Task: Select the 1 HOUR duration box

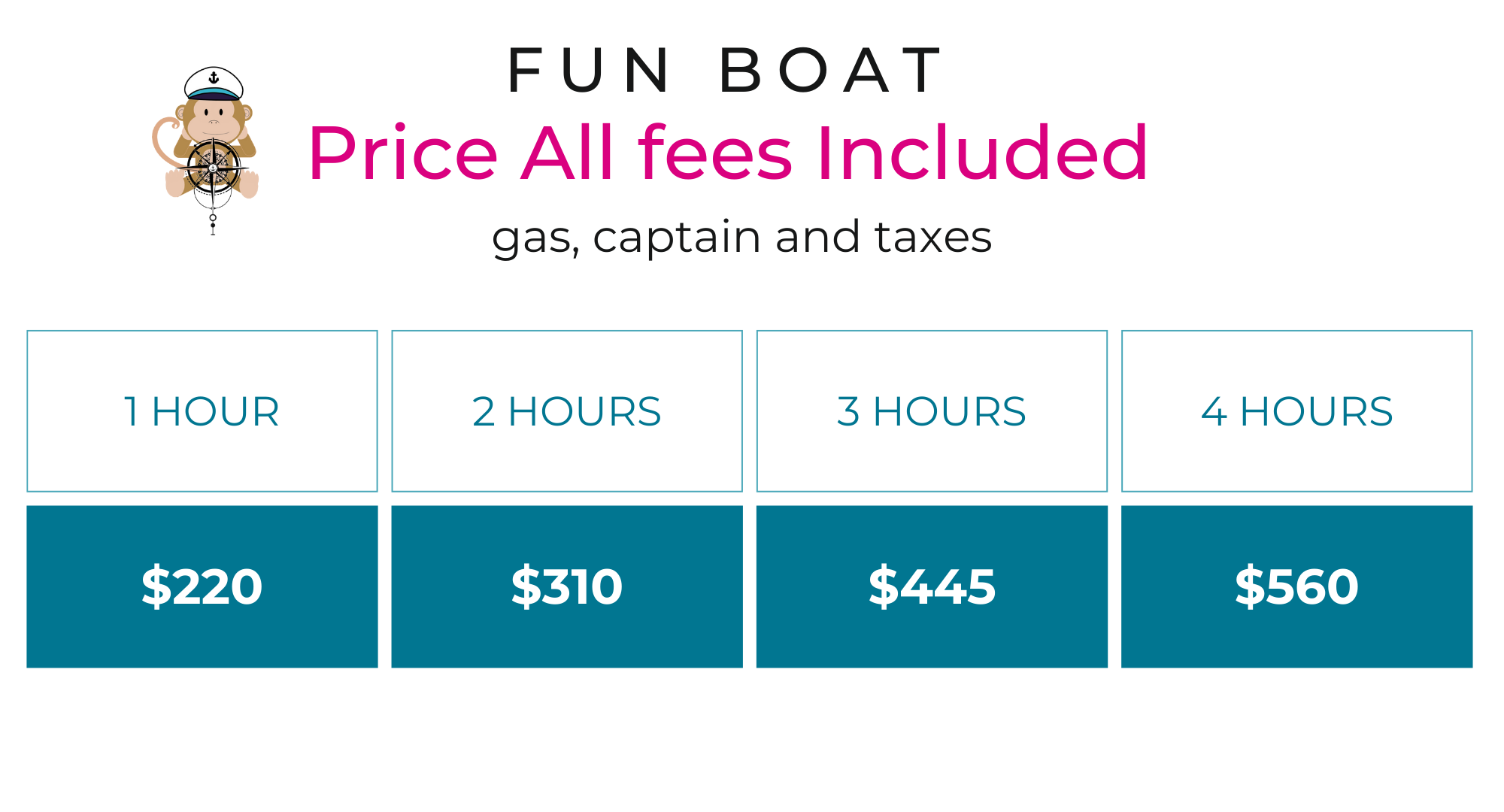Action: pyautogui.click(x=202, y=411)
